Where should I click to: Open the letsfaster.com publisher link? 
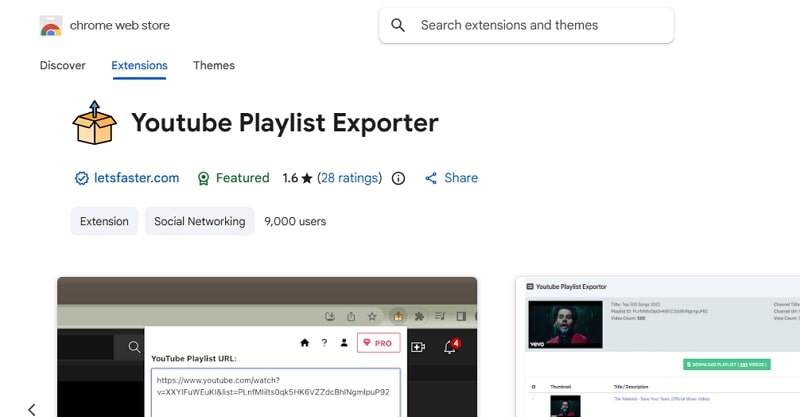136,178
